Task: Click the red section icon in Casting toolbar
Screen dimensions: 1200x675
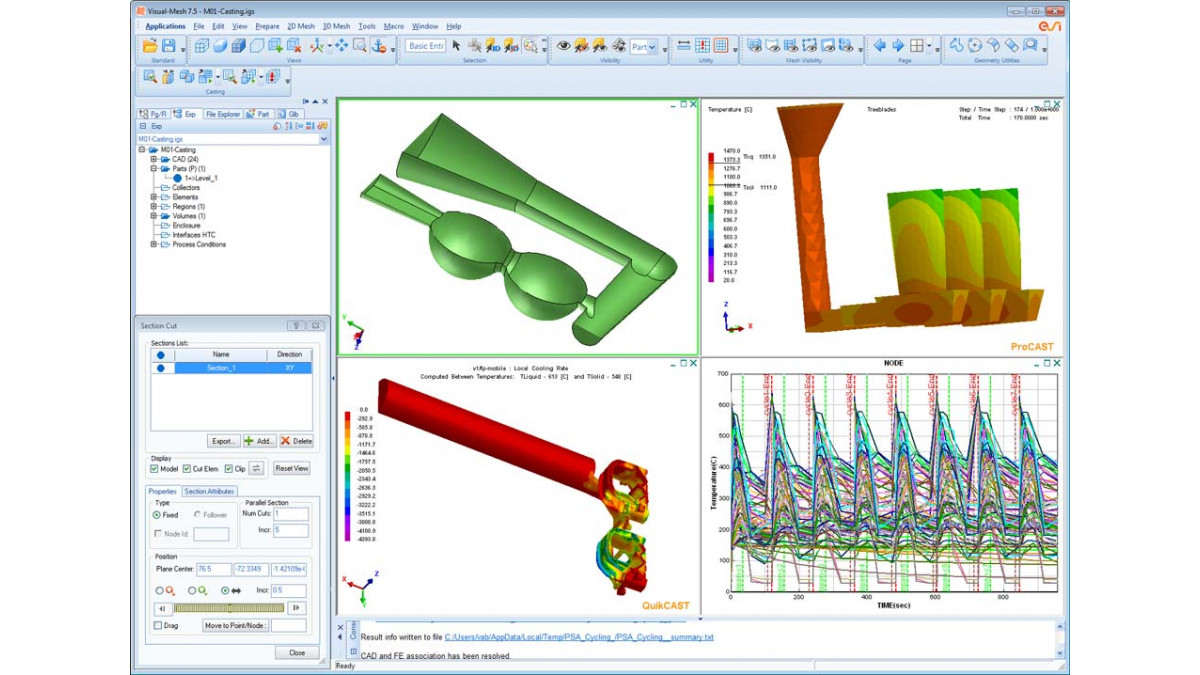Action: click(x=272, y=77)
